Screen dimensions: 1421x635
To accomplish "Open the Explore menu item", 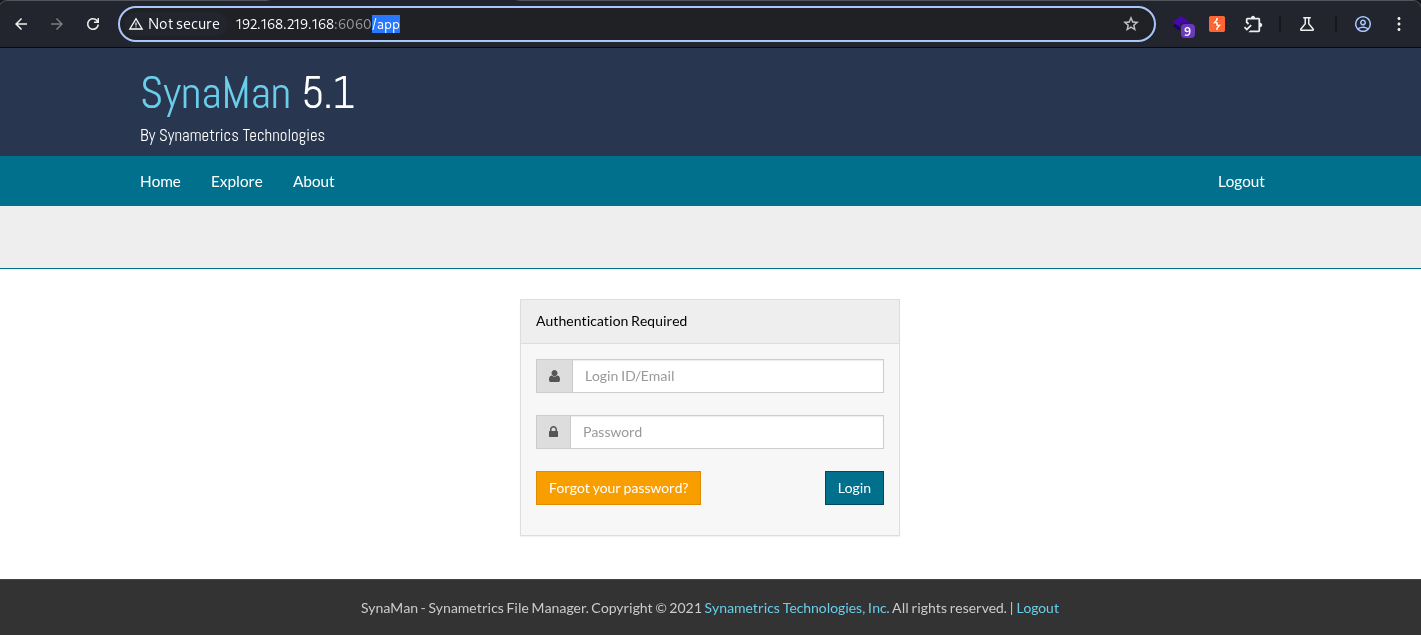I will 237,181.
